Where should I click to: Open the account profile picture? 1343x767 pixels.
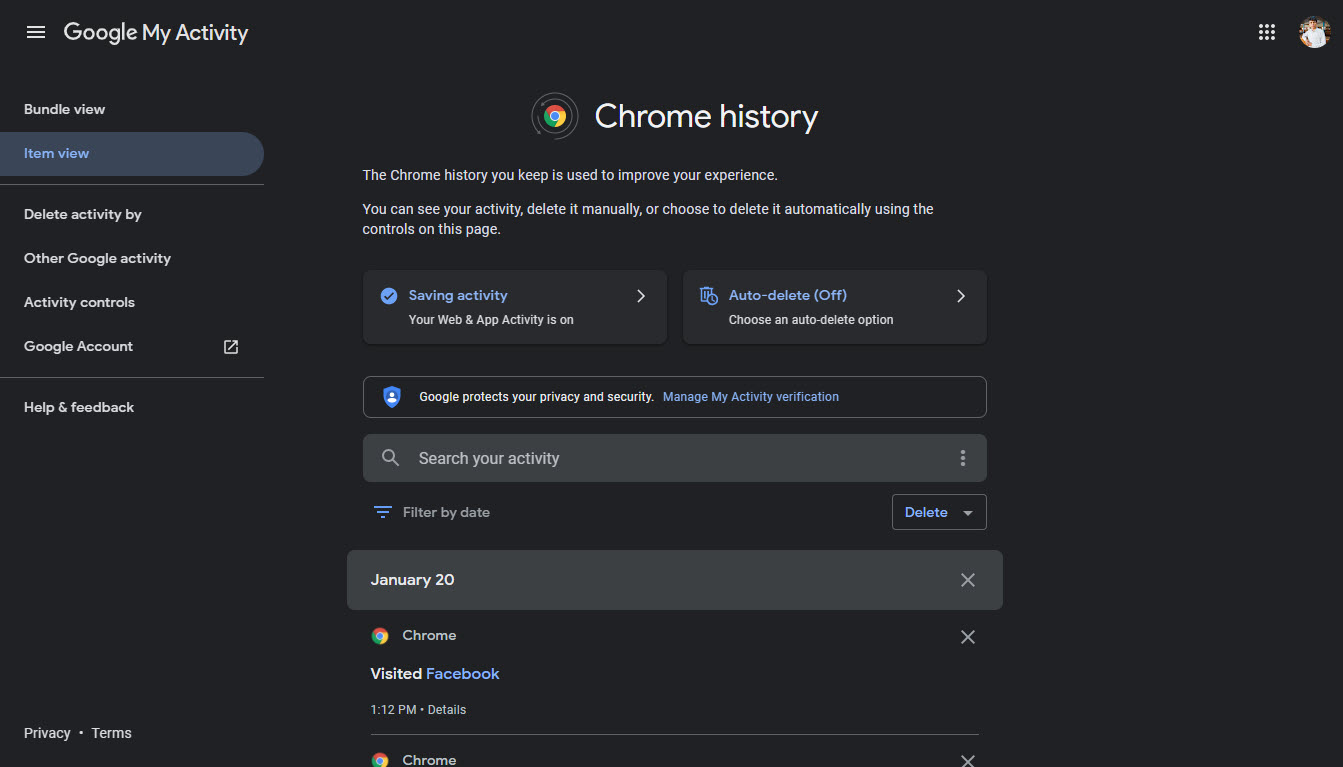click(x=1314, y=32)
